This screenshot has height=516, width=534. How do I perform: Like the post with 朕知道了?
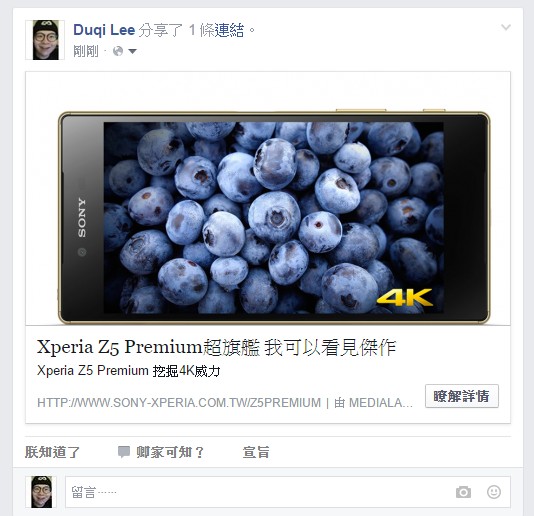coord(52,452)
